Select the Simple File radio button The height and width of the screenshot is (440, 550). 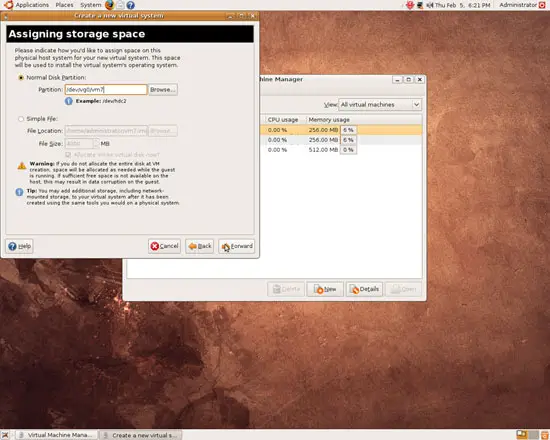point(21,119)
